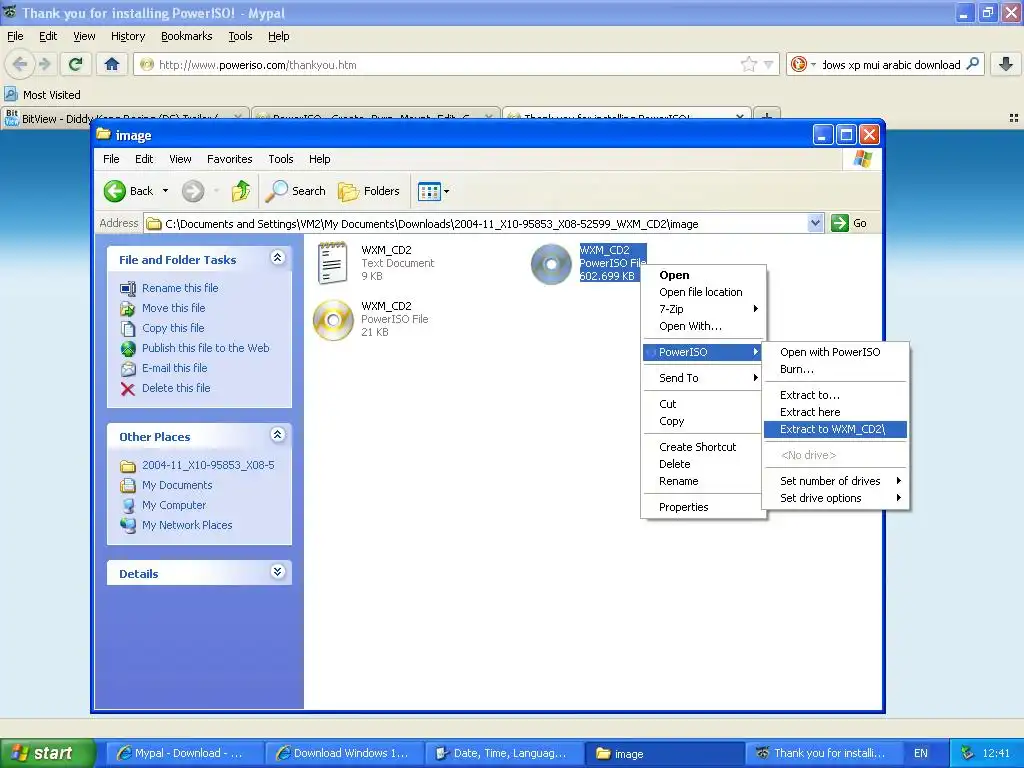The image size is (1024, 768).
Task: Open the 2004-11_X10-95853_X08-5 folder link
Action: 208,465
